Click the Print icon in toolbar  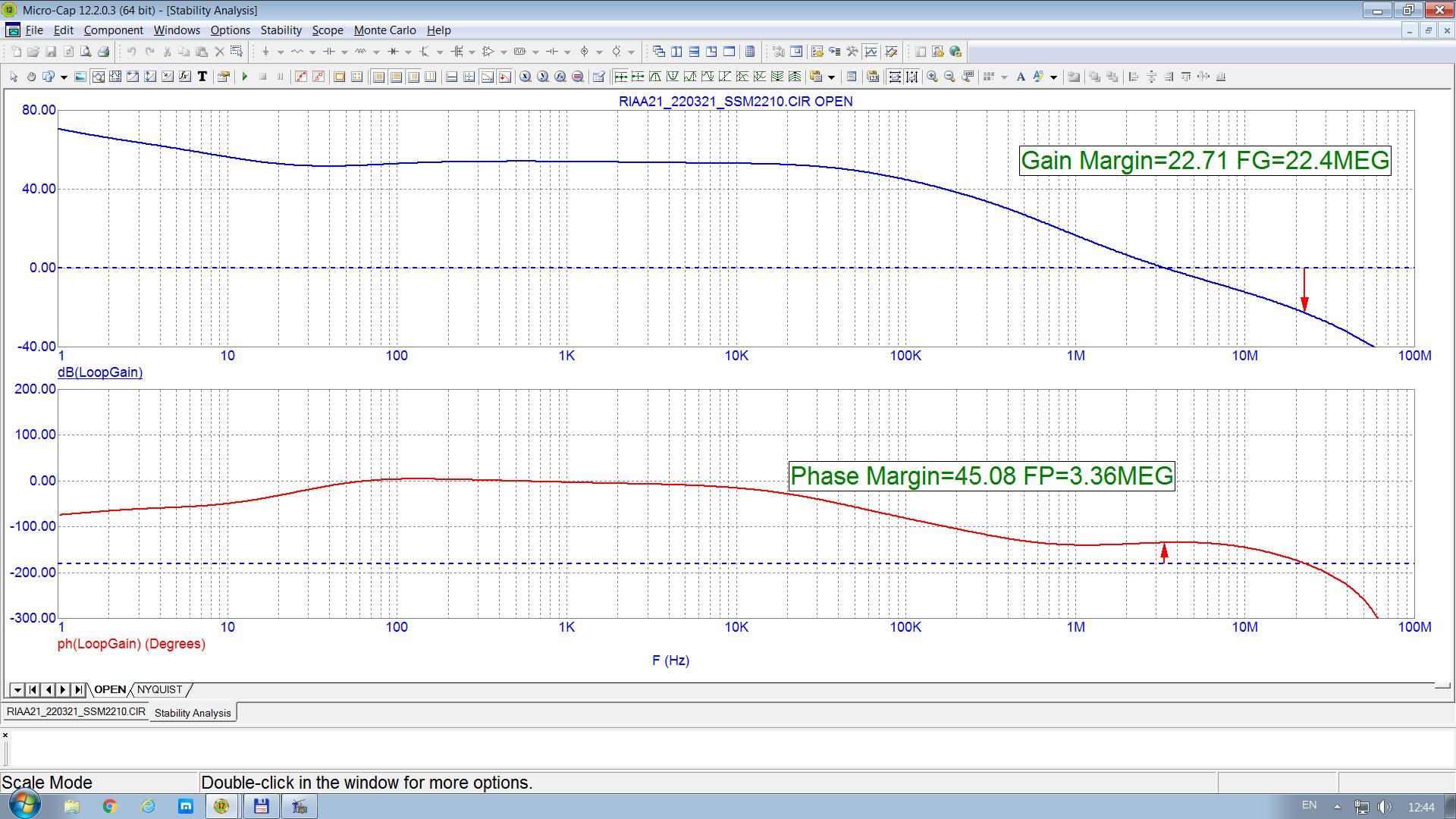click(x=104, y=52)
